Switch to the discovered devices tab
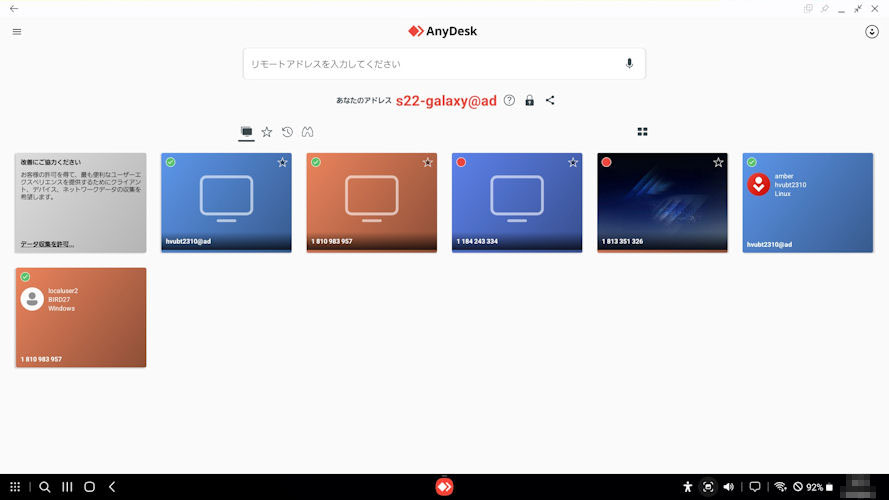889x500 pixels. (246, 132)
